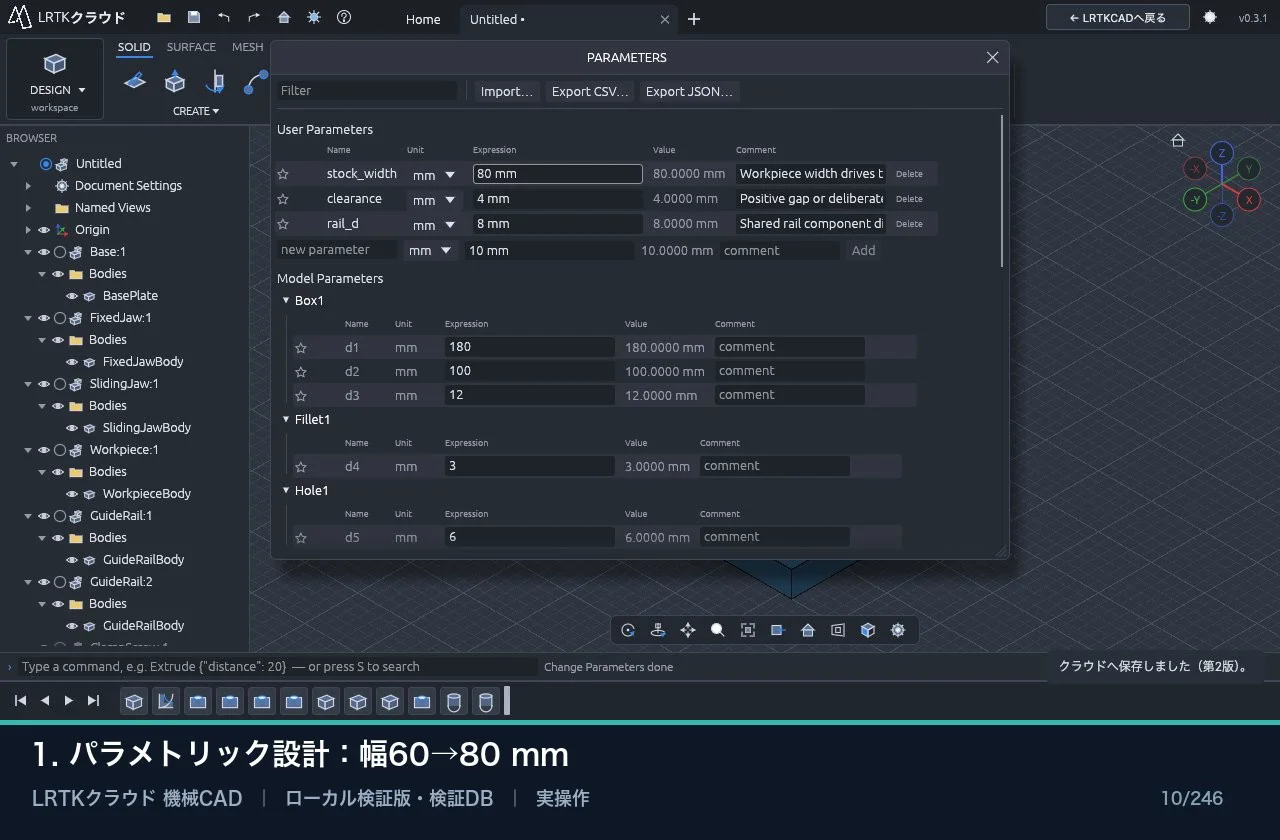1280x840 pixels.
Task: Play the timeline forward
Action: point(69,700)
